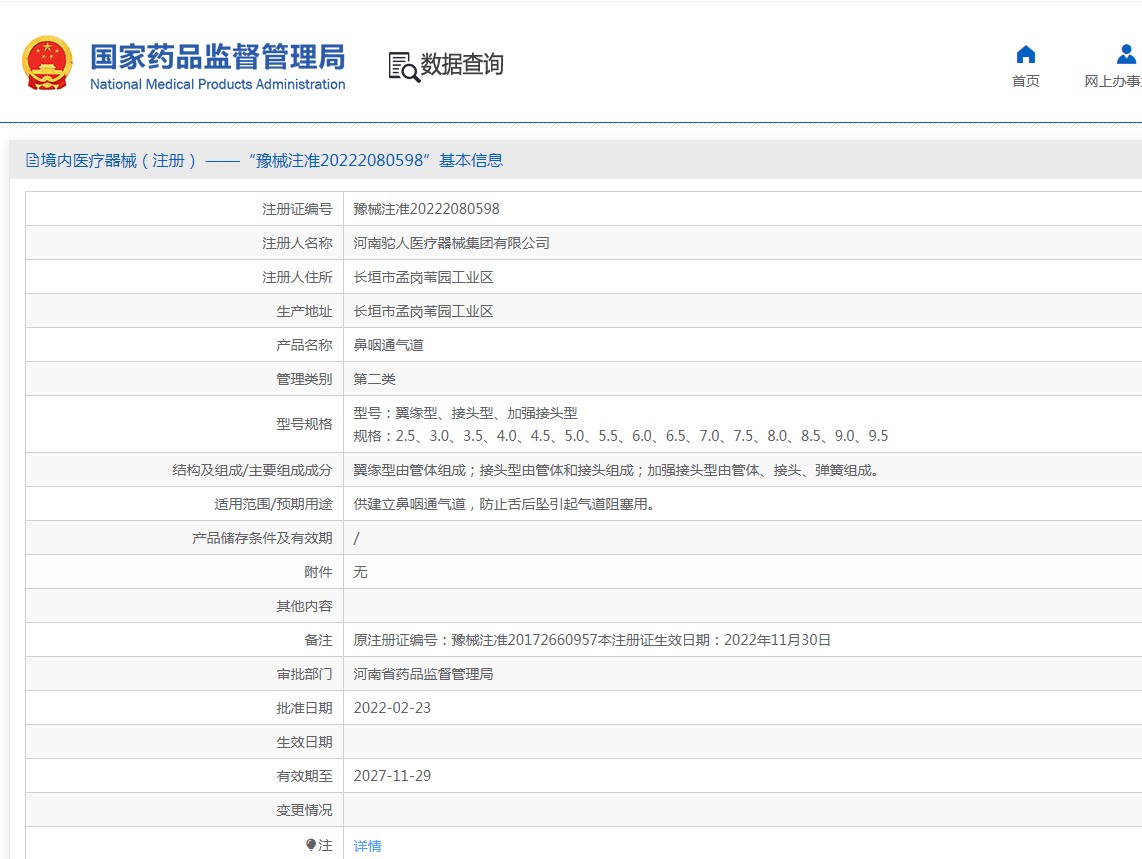Click the 生效日期 label cell
This screenshot has width=1142, height=859.
point(184,742)
